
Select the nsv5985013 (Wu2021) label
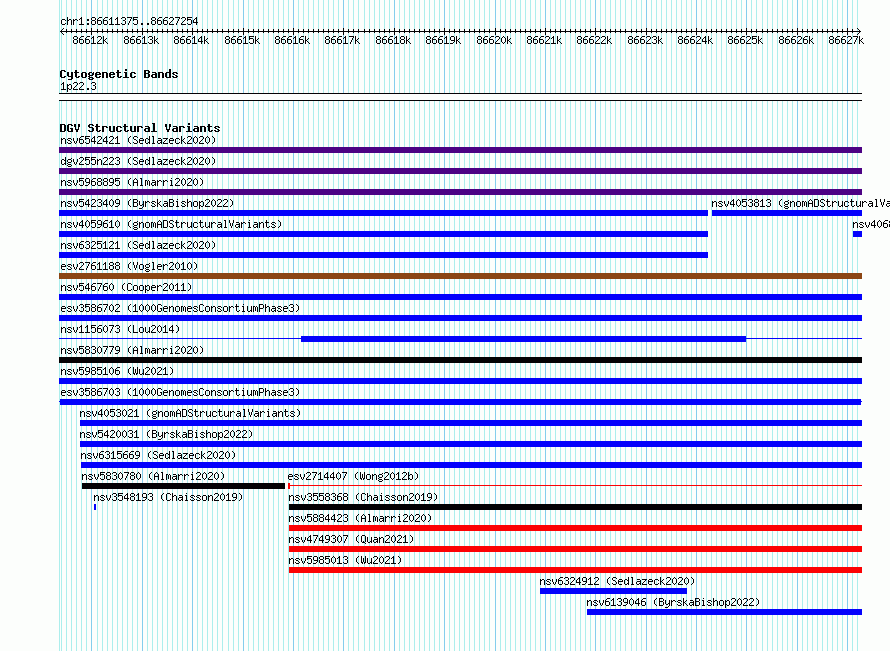[345, 560]
